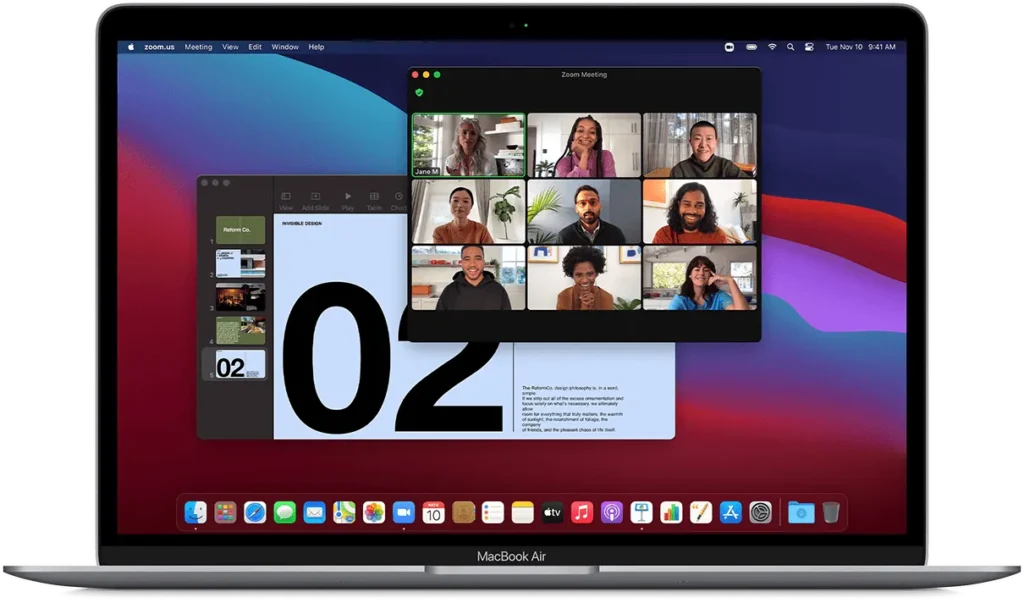The height and width of the screenshot is (603, 1024).
Task: Open the Mail app in the Dock
Action: coord(314,513)
